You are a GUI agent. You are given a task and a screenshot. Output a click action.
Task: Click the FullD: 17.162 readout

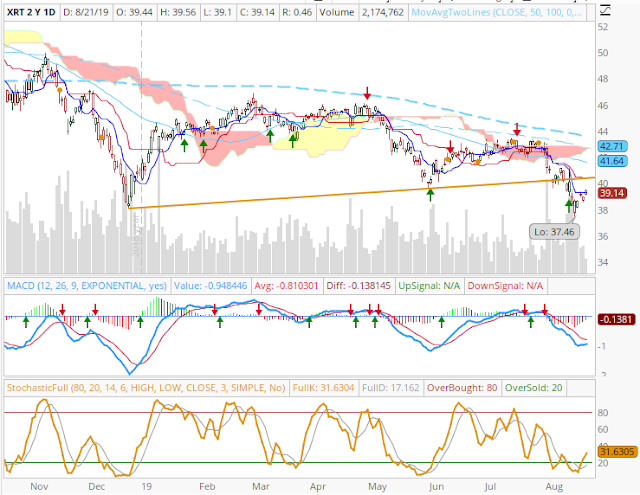click(x=391, y=388)
